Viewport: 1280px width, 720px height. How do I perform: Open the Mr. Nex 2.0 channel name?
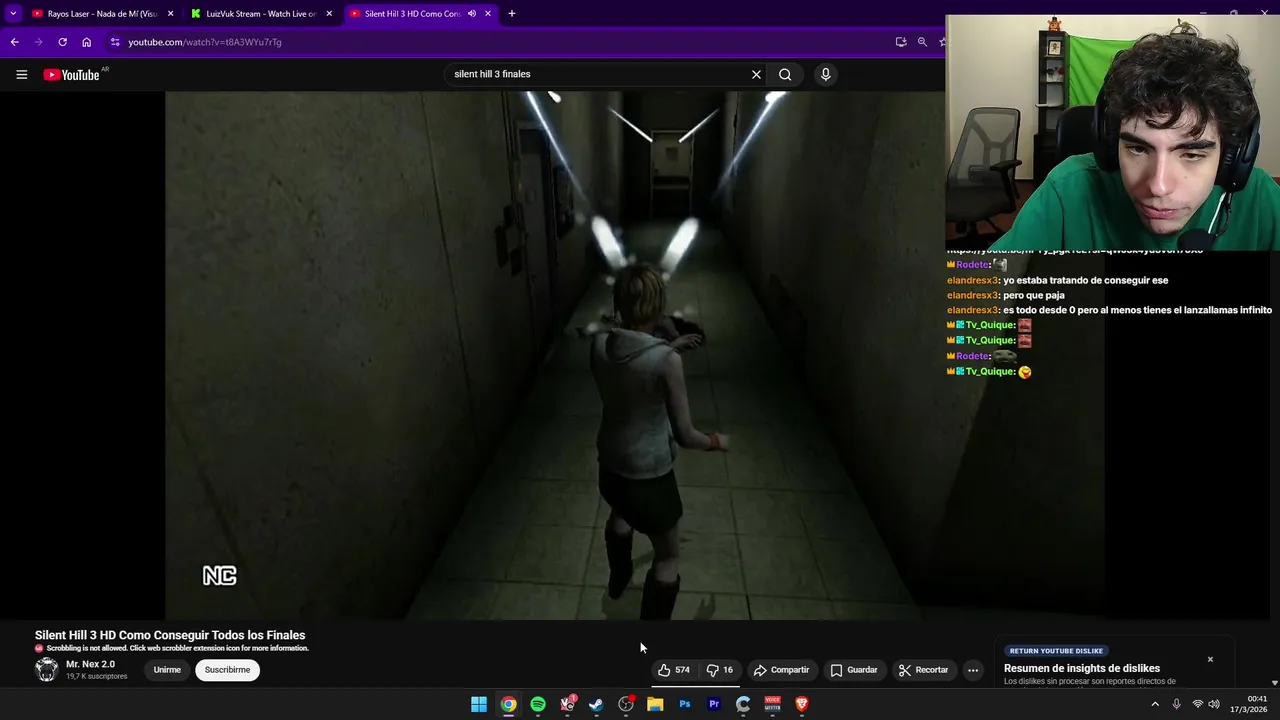[90, 664]
